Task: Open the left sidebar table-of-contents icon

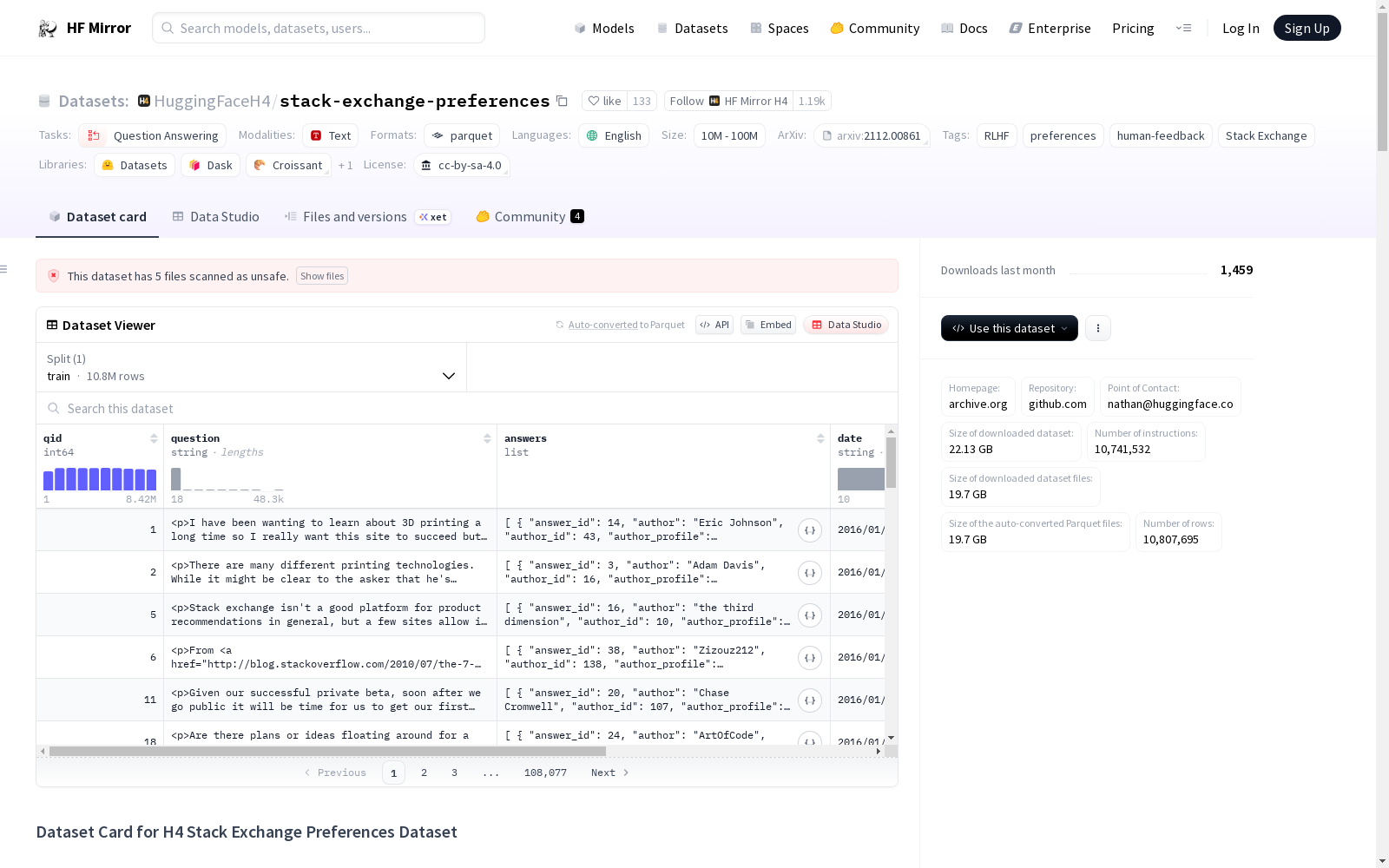Action: [3, 269]
